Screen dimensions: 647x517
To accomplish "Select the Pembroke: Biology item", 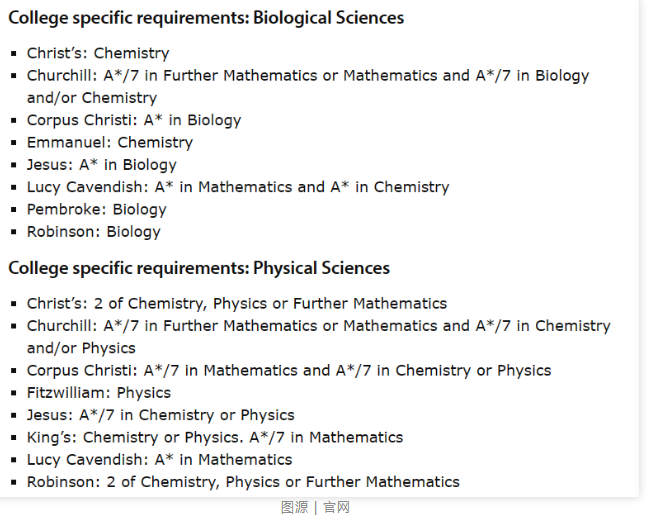I will (97, 209).
